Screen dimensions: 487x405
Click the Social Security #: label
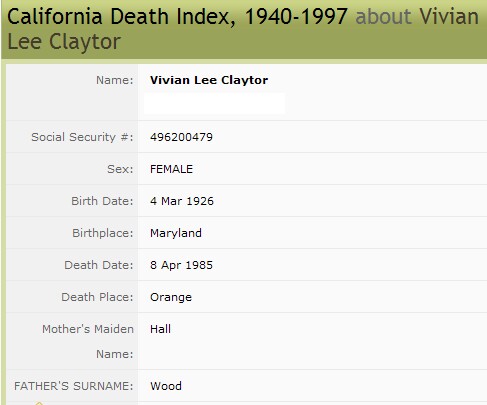(82, 137)
